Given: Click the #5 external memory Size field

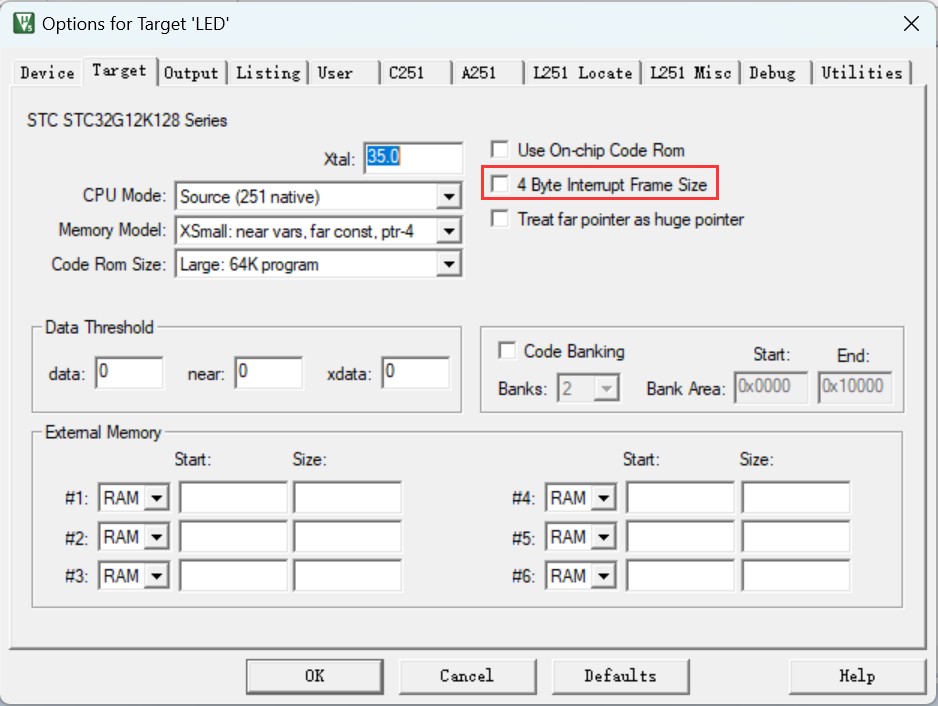Looking at the screenshot, I should pos(796,537).
